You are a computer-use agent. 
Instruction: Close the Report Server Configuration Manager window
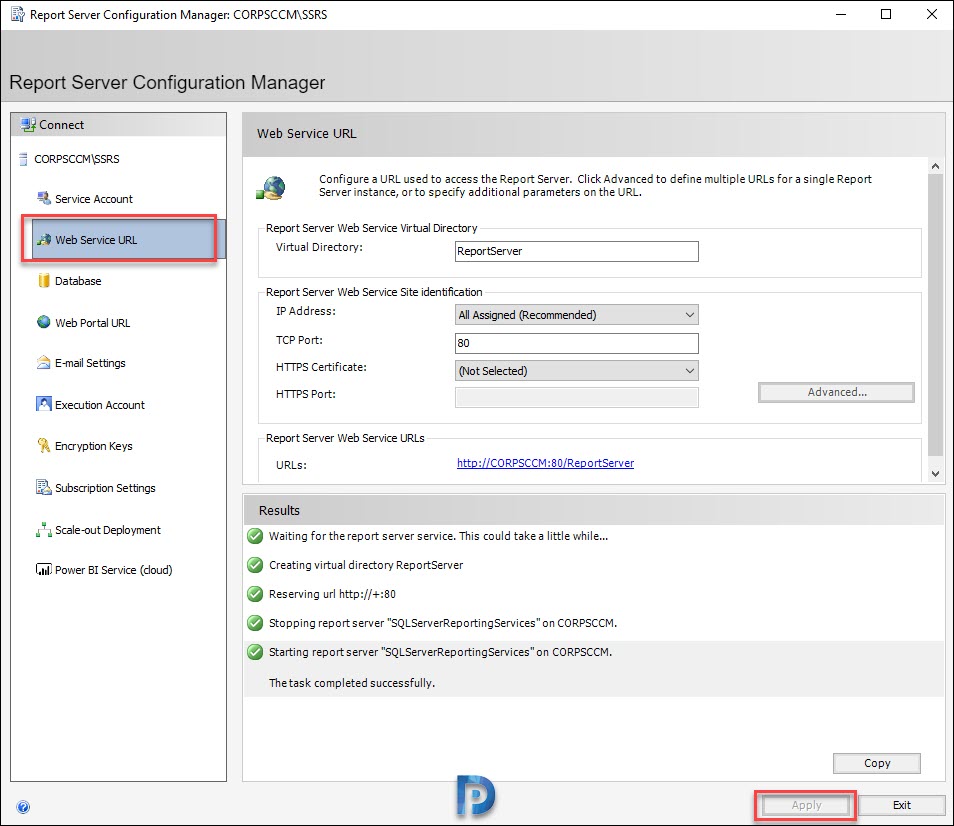point(931,14)
